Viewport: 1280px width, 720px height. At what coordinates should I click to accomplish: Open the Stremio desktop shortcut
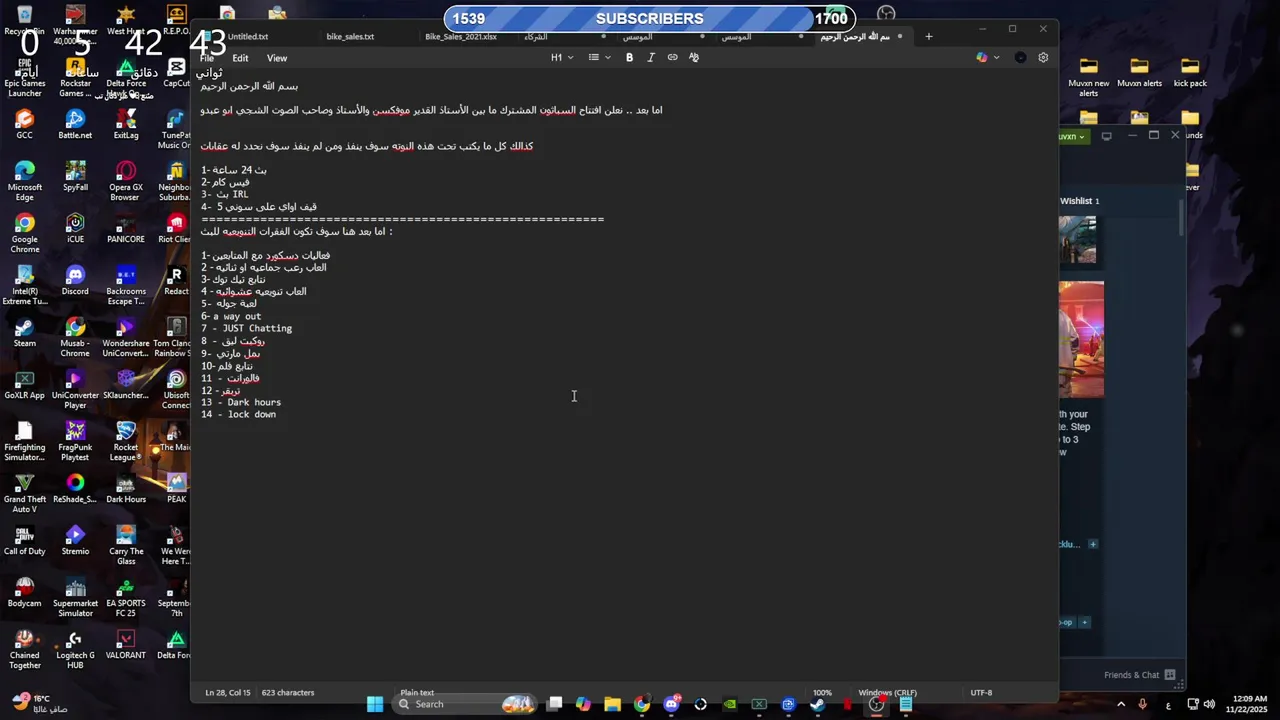75,540
